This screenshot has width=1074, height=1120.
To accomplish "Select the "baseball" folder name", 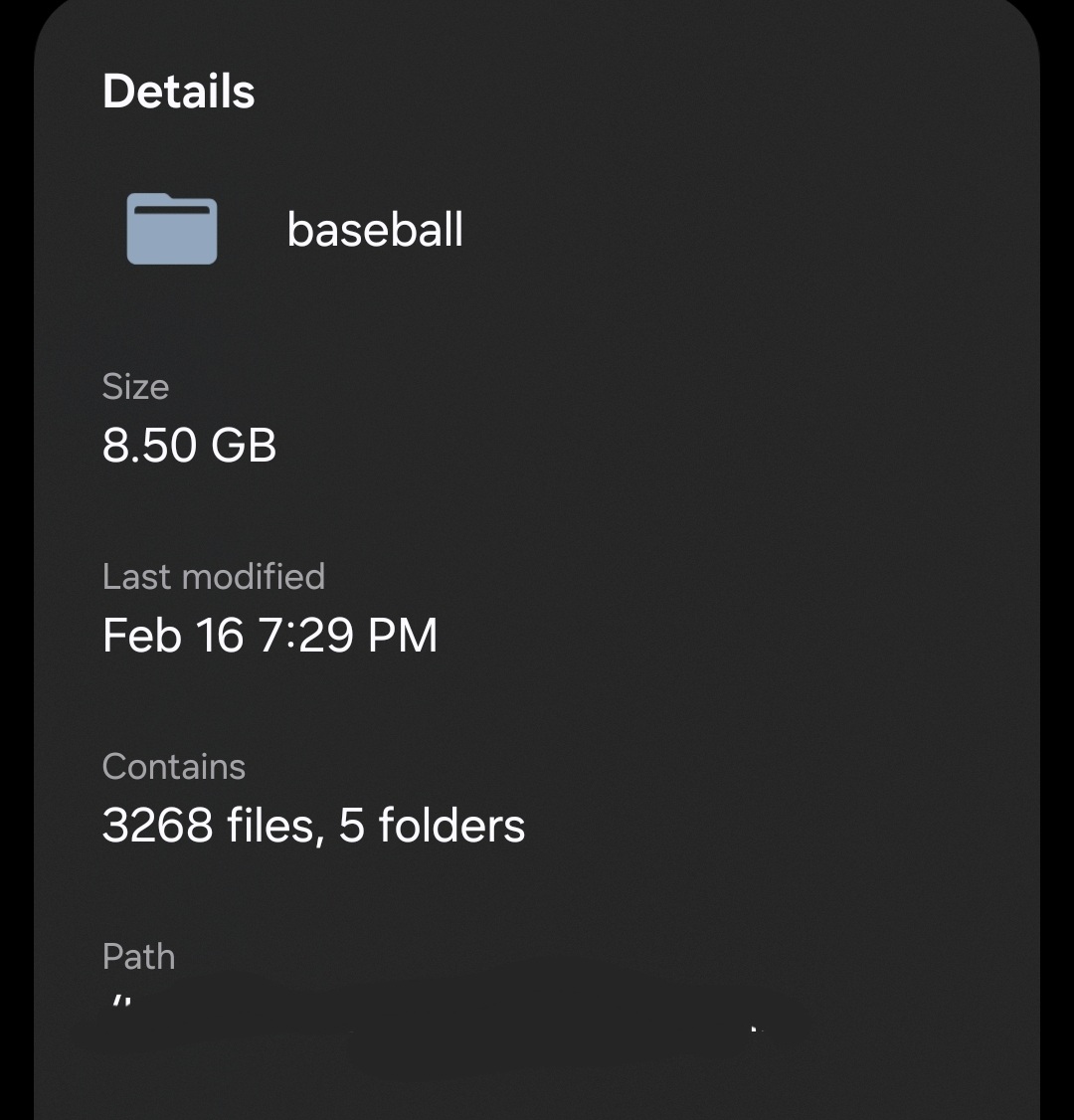I will tap(375, 230).
